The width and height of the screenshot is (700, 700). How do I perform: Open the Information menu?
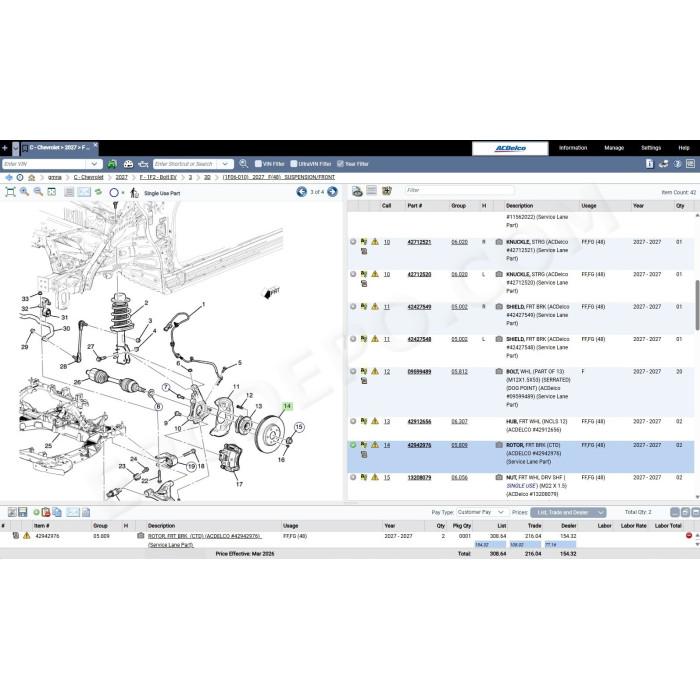tap(573, 148)
